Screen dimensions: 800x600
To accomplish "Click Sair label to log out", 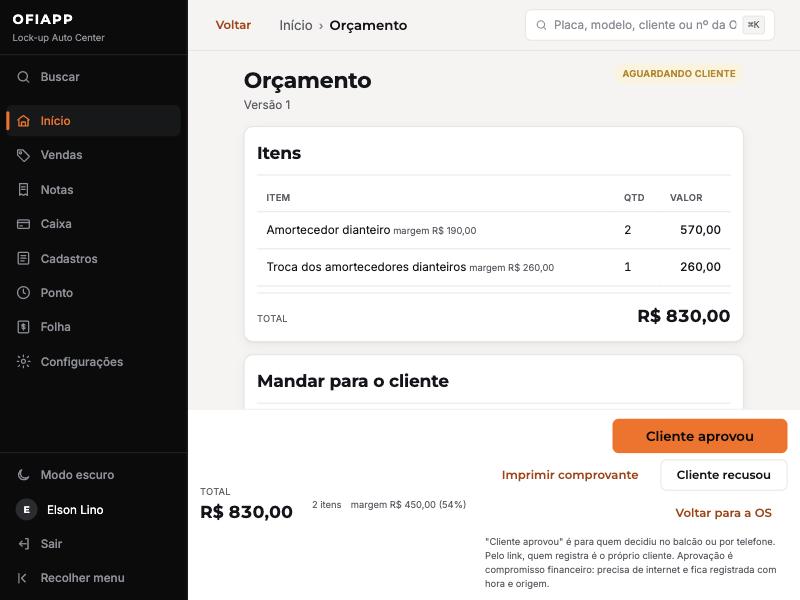I will click(x=52, y=544).
